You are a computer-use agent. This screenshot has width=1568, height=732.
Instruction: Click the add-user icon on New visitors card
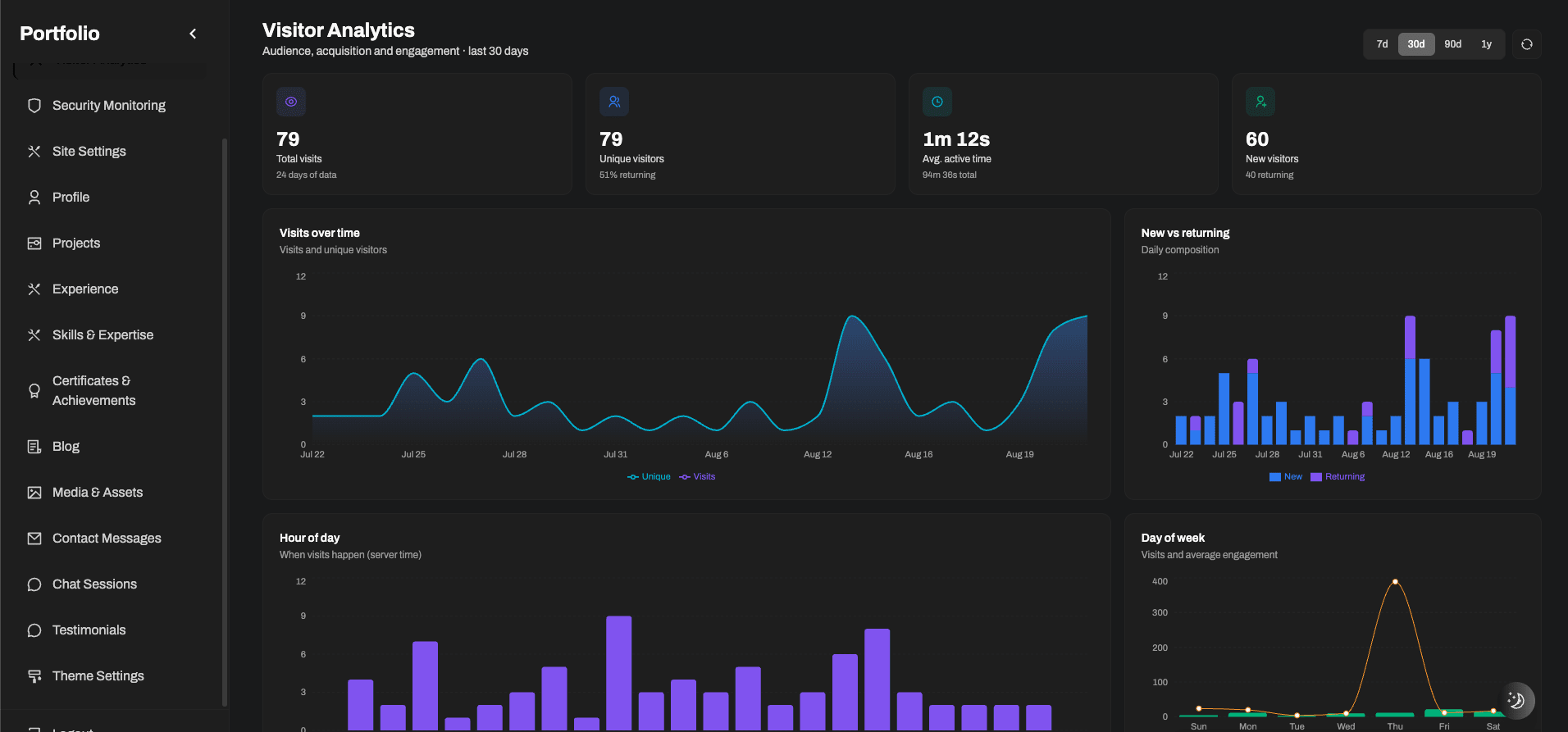(x=1260, y=102)
